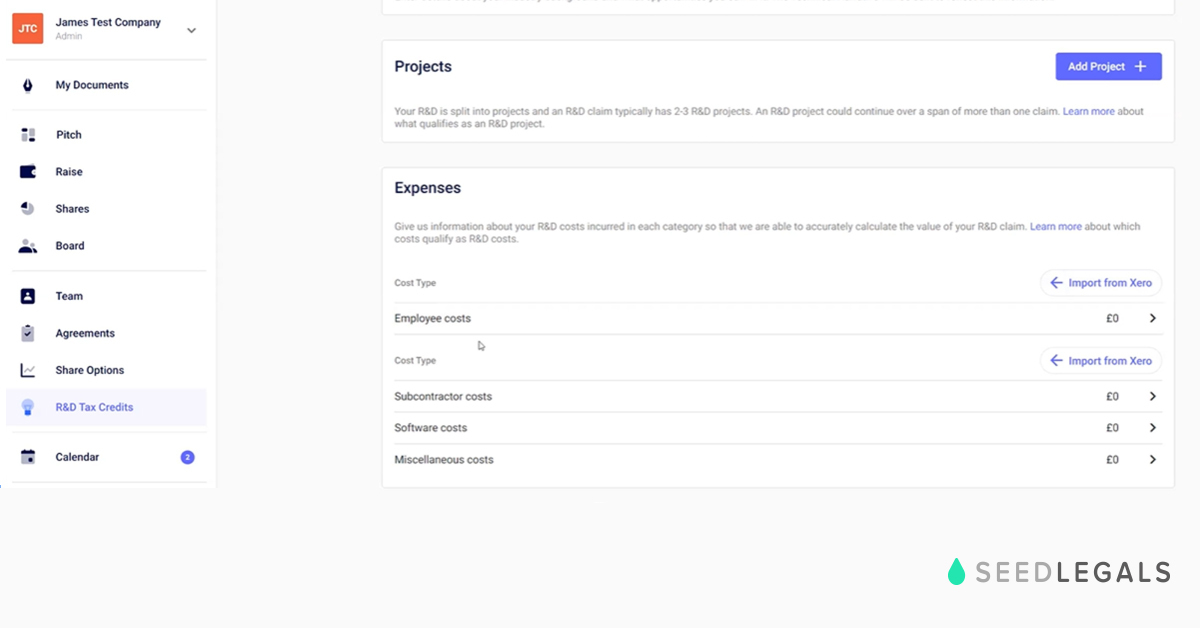Select the Pitch icon in the sidebar
The height and width of the screenshot is (628, 1200).
point(29,134)
